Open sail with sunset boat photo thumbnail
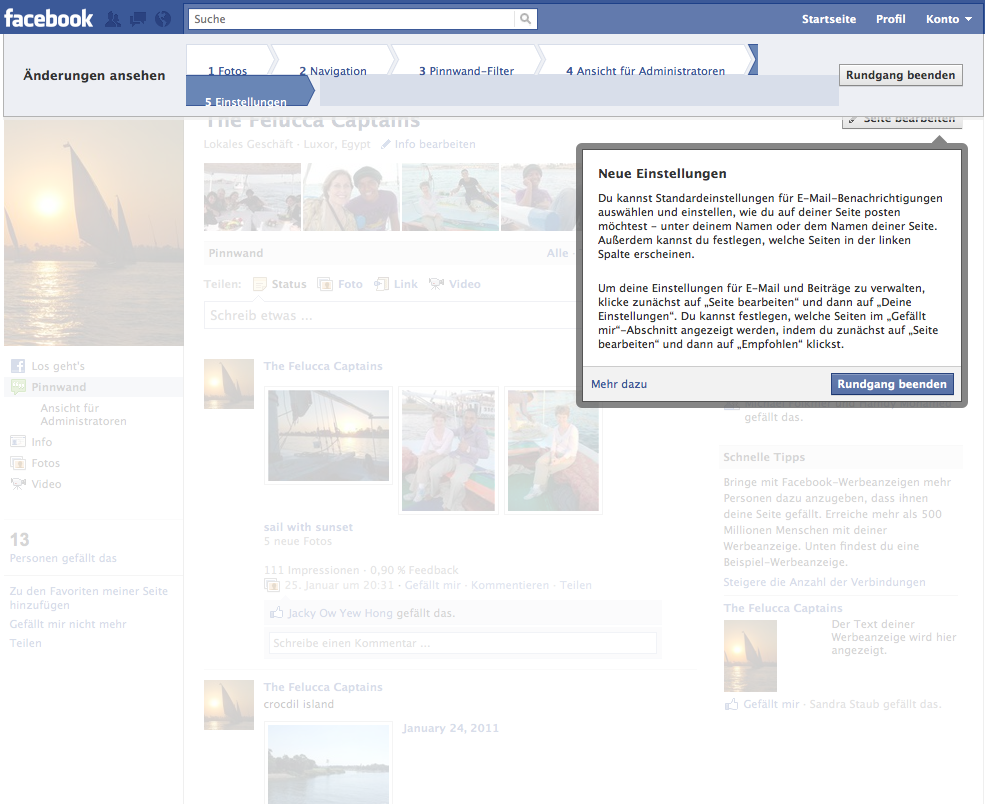Viewport: 985px width, 804px height. pos(329,435)
